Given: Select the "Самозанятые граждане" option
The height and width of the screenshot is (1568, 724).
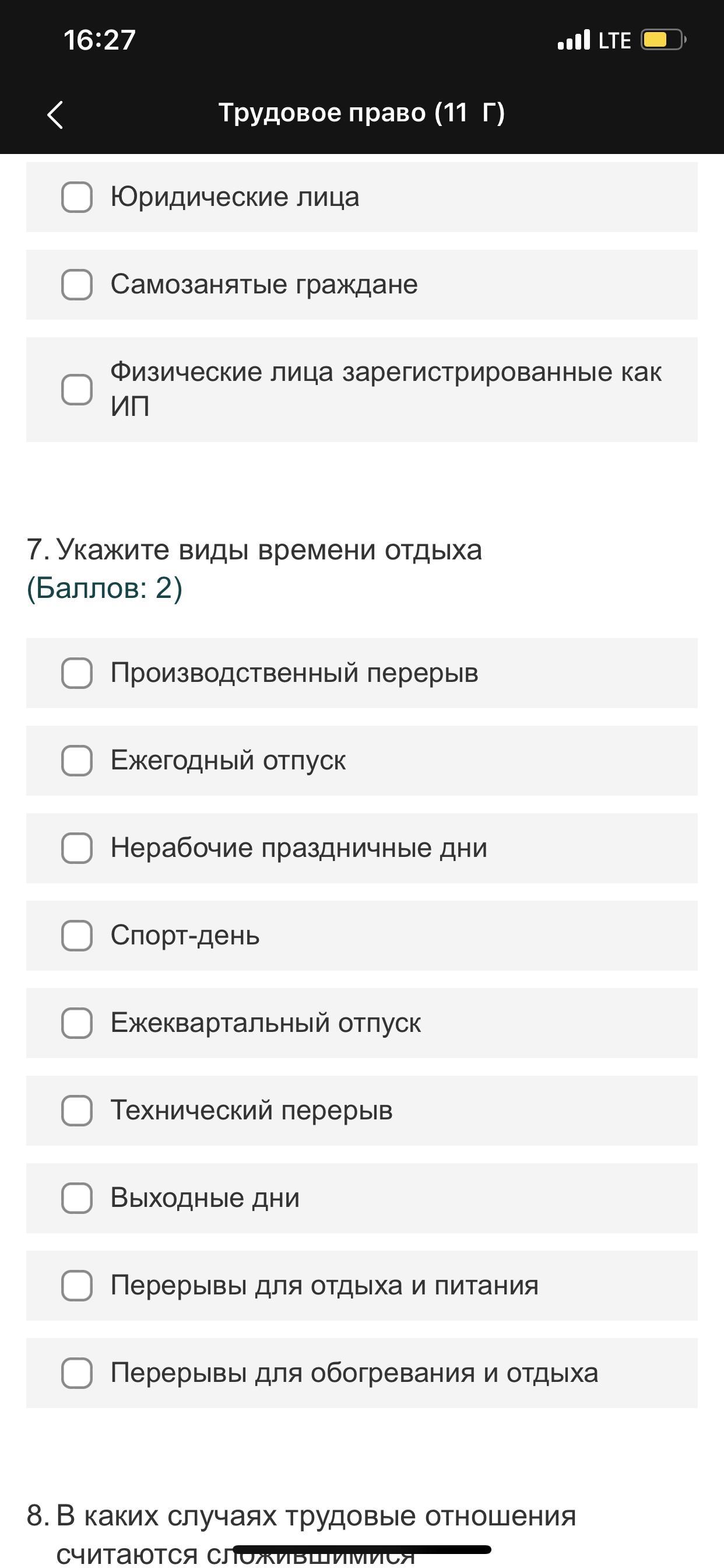Looking at the screenshot, I should (77, 285).
